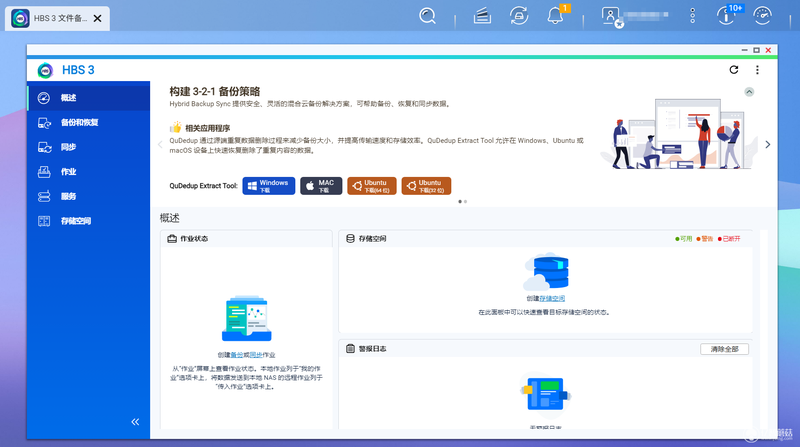Open 备份和恢复 in the sidebar
800x447 pixels.
89,122
